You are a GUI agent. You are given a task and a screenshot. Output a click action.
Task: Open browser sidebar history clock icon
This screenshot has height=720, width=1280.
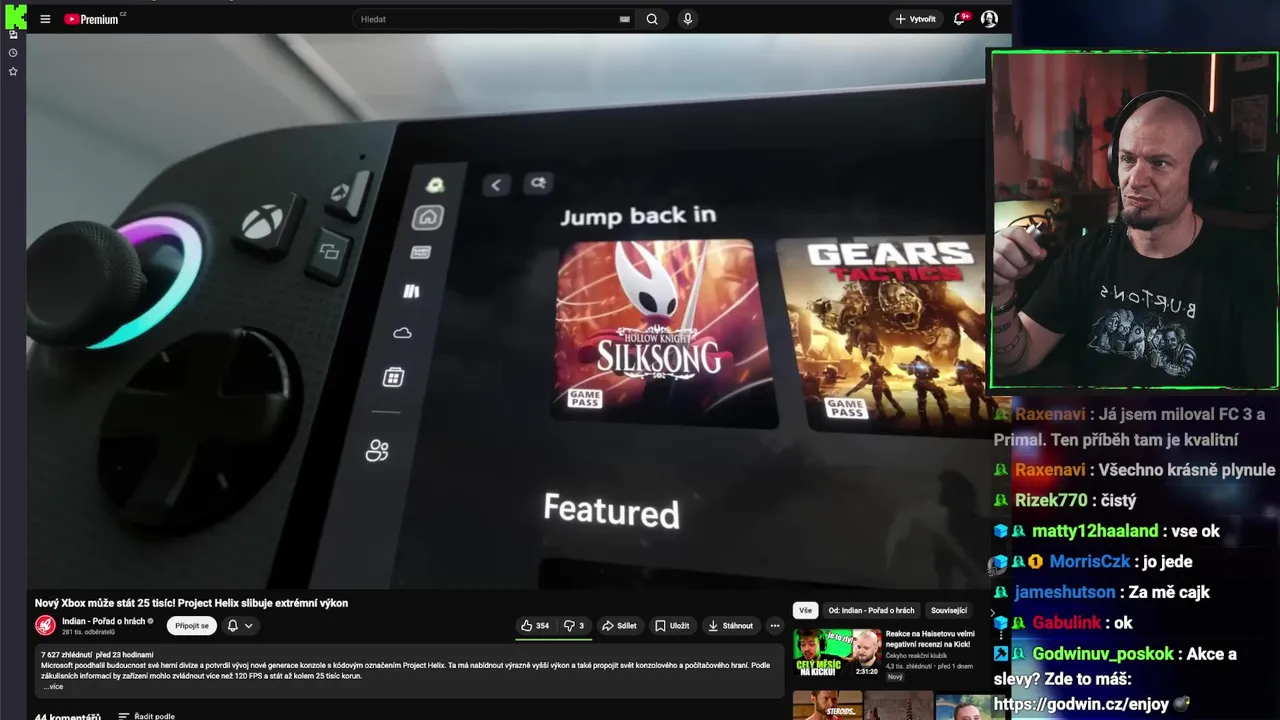pos(13,53)
